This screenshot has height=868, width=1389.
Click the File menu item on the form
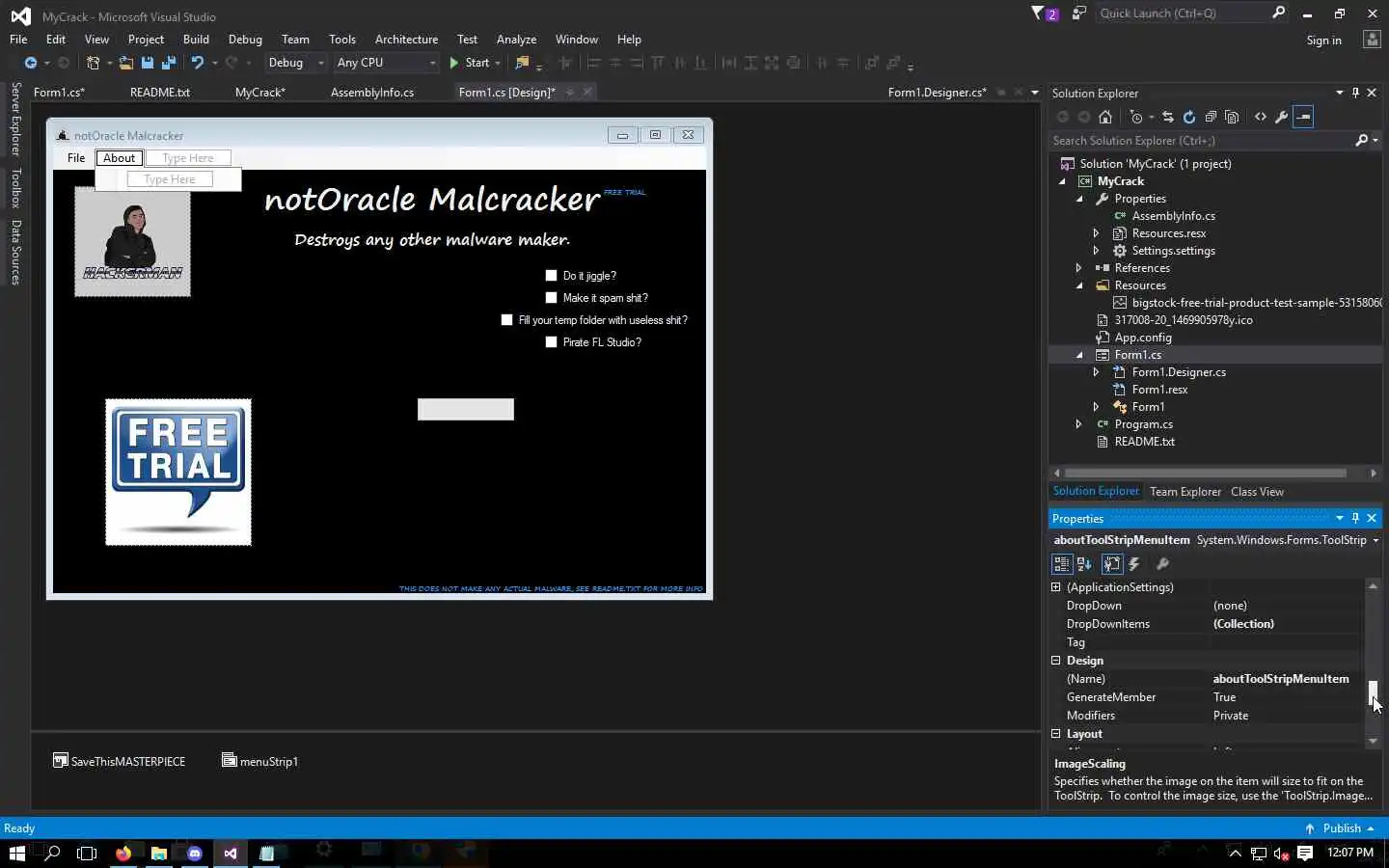tap(76, 158)
